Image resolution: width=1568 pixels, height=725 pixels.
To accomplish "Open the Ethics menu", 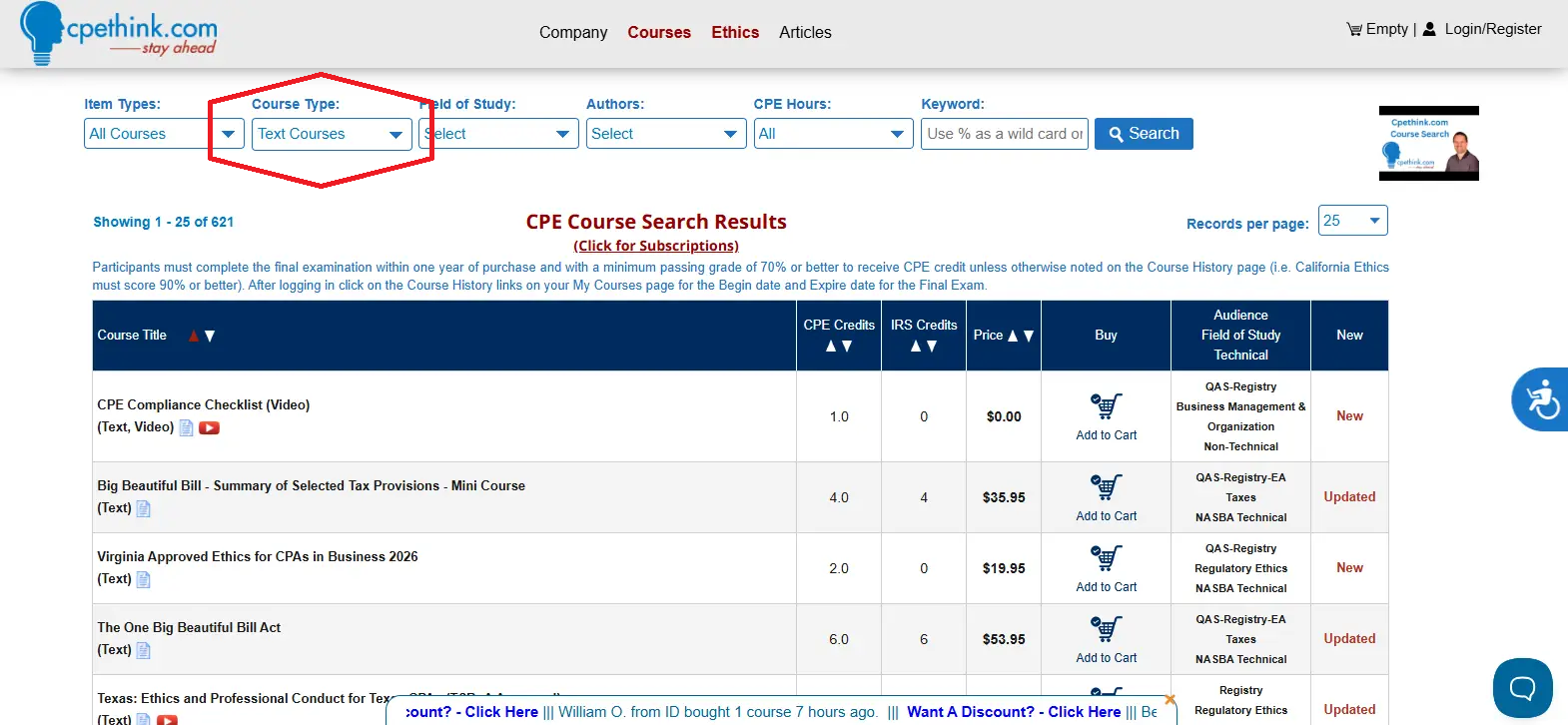I will (735, 32).
